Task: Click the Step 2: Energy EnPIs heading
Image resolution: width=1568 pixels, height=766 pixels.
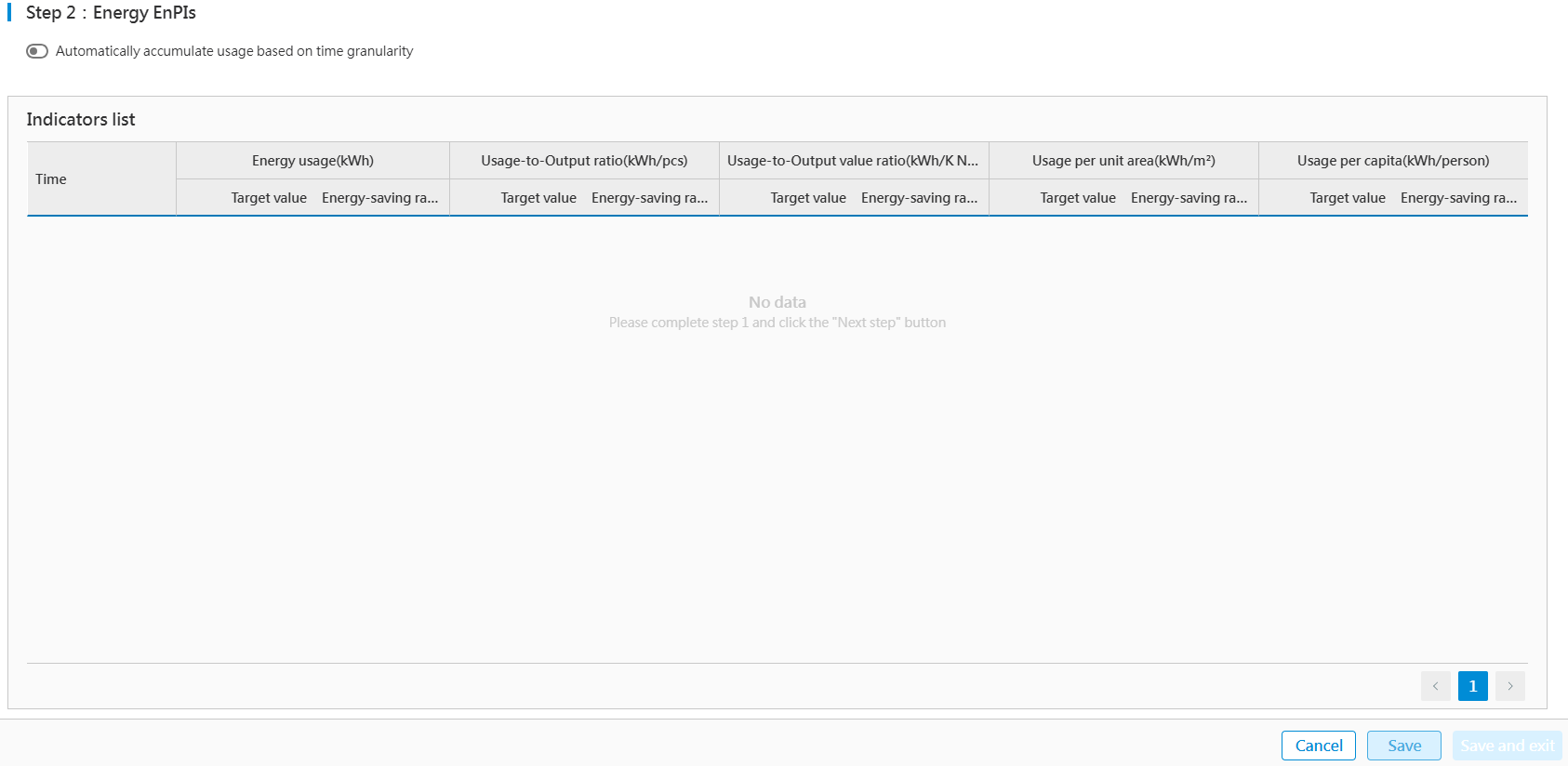Action: point(111,13)
